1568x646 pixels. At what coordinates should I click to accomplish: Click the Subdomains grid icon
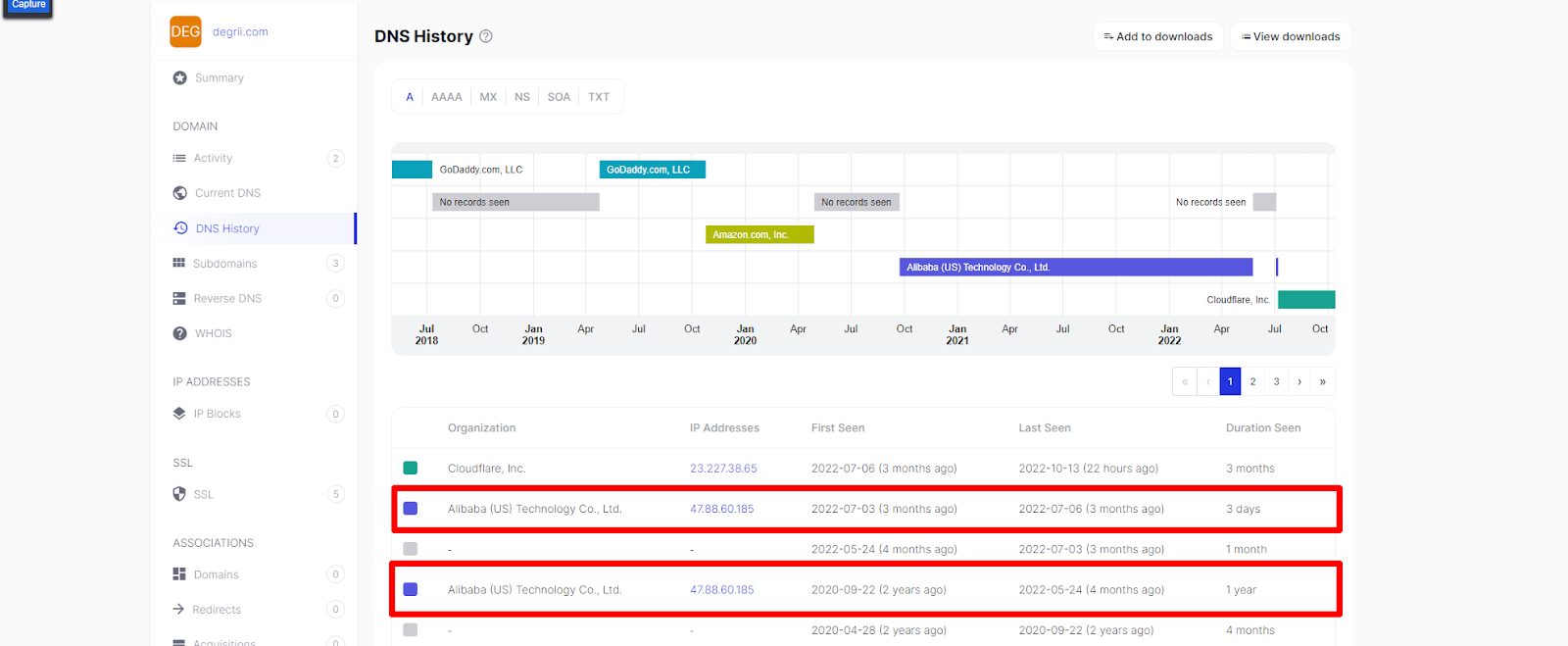(179, 263)
